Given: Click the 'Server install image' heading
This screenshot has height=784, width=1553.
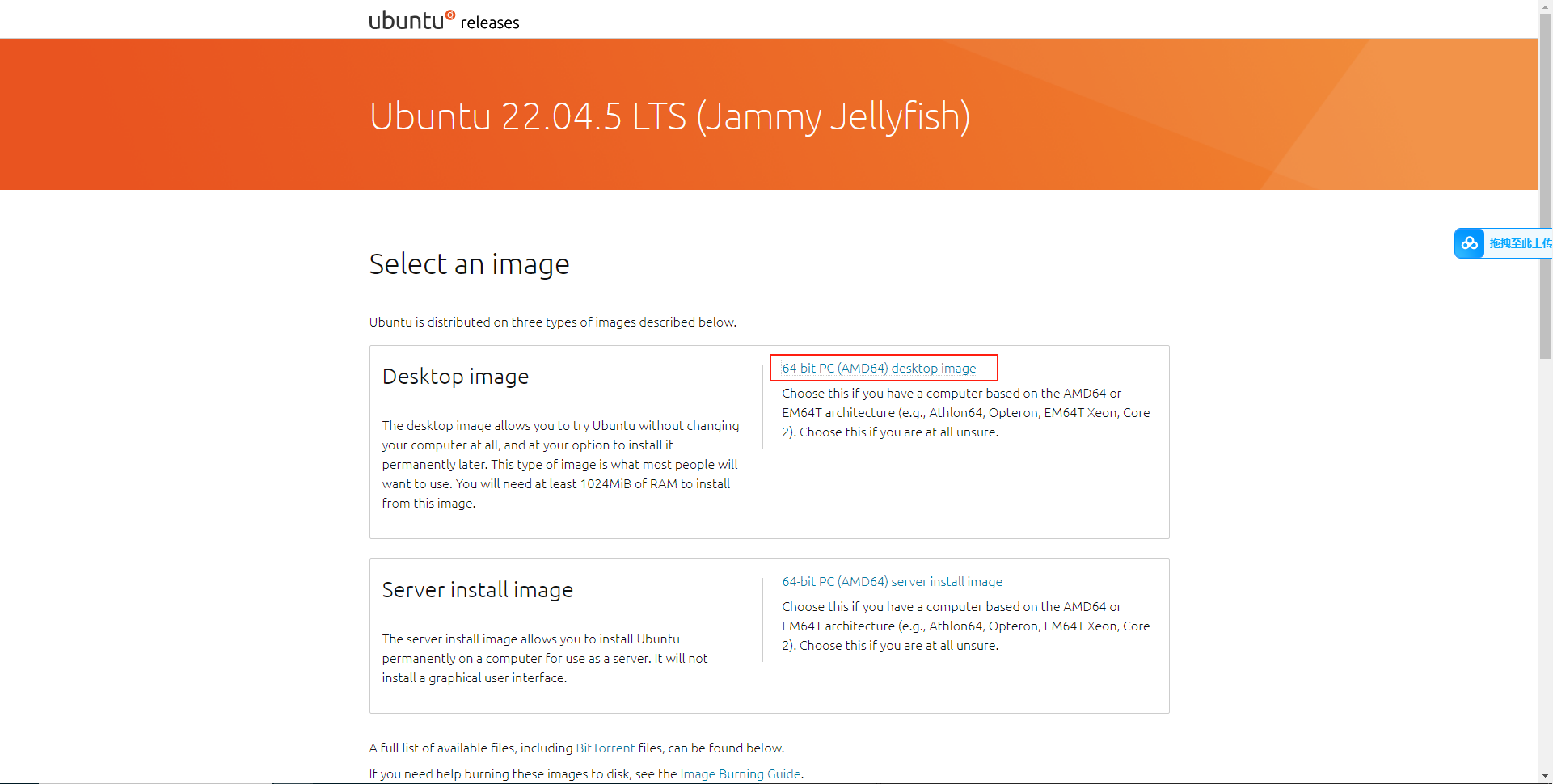Looking at the screenshot, I should click(477, 590).
